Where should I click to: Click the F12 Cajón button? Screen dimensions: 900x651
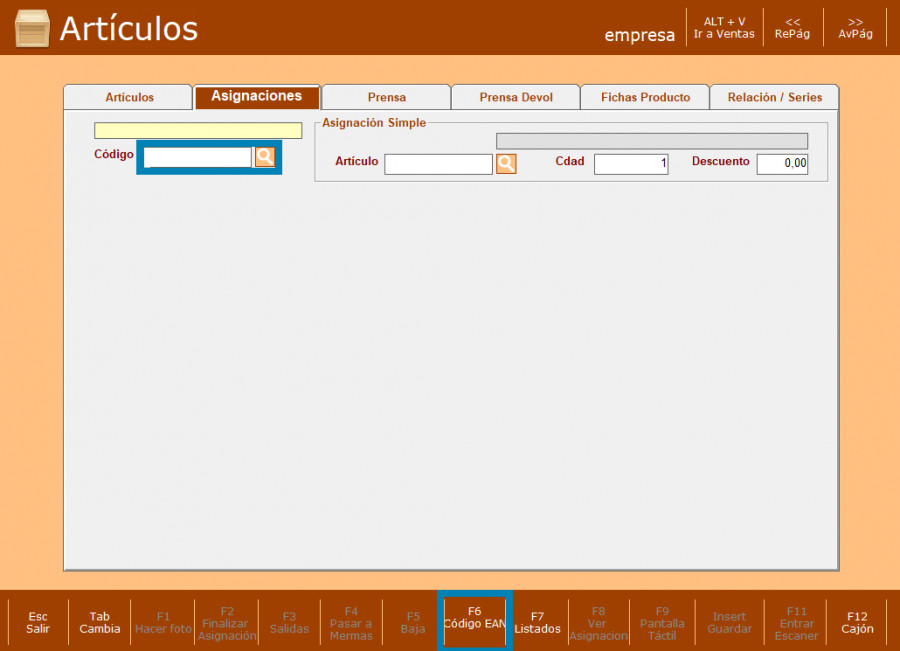point(857,622)
